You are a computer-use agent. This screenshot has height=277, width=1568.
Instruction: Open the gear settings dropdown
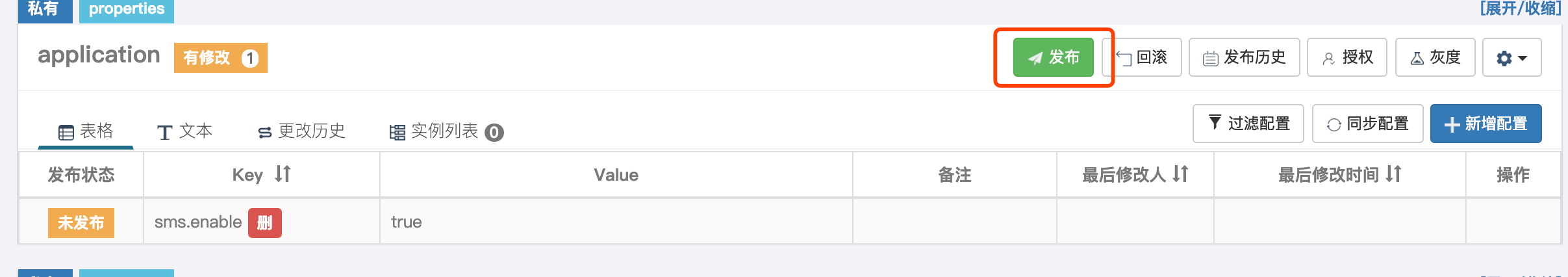coord(1511,58)
